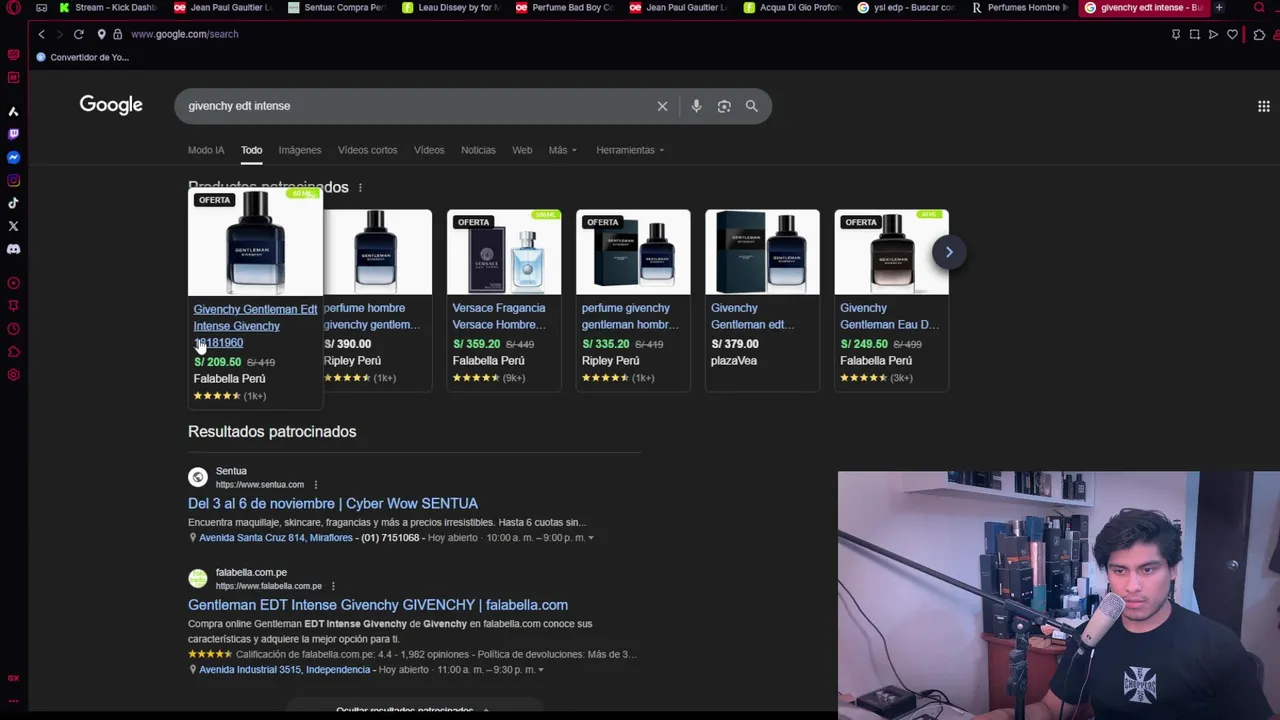Select the Noticias search tab
The image size is (1280, 720).
[x=478, y=150]
